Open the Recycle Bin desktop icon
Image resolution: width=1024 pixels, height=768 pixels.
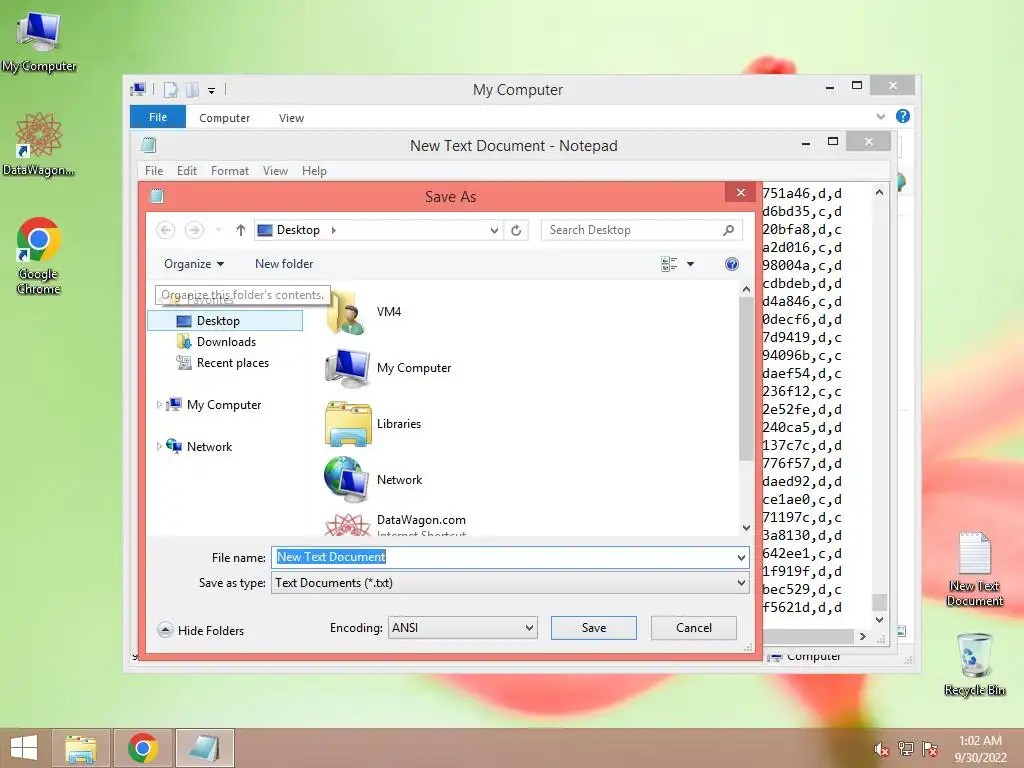(974, 664)
